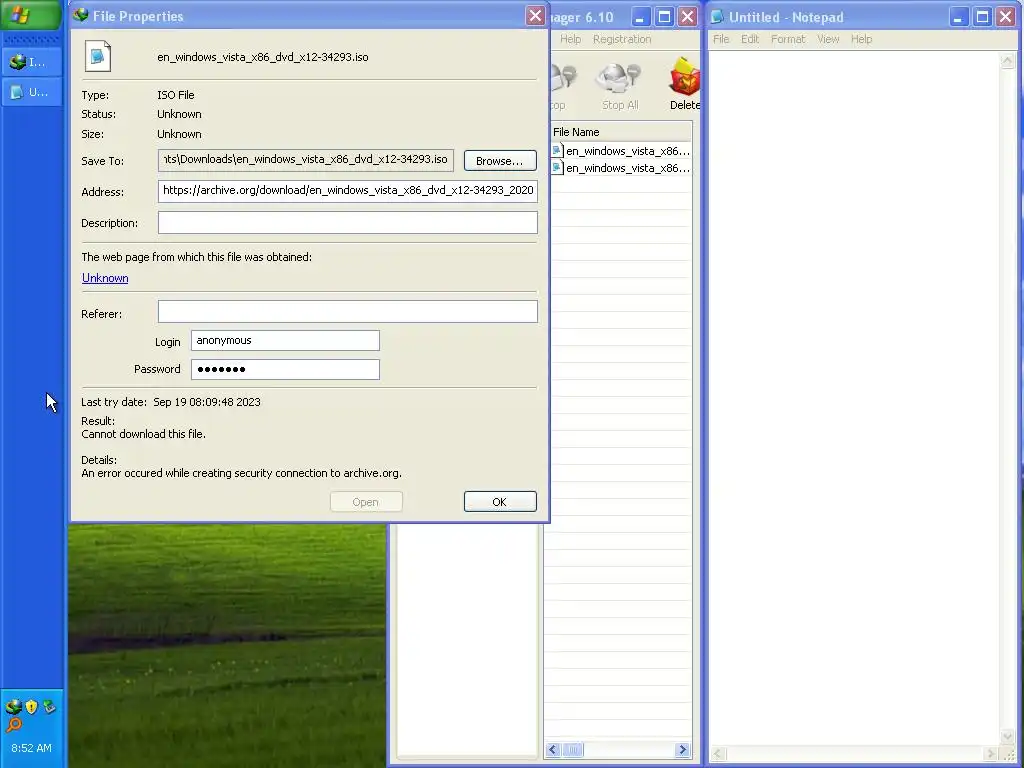Show the 8:52 AM clock

tap(31, 748)
